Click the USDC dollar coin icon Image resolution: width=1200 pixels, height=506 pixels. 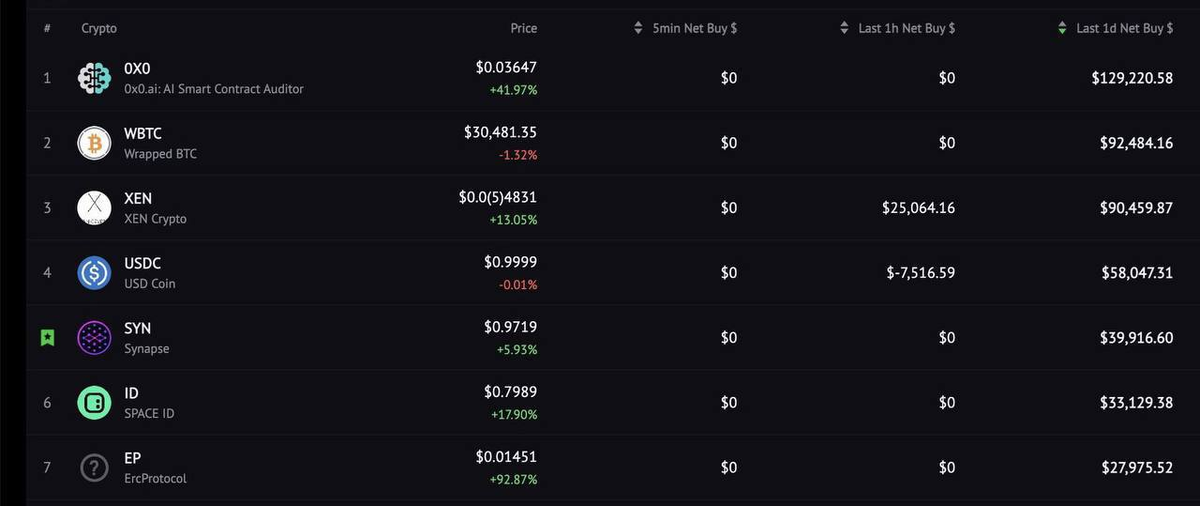point(94,273)
